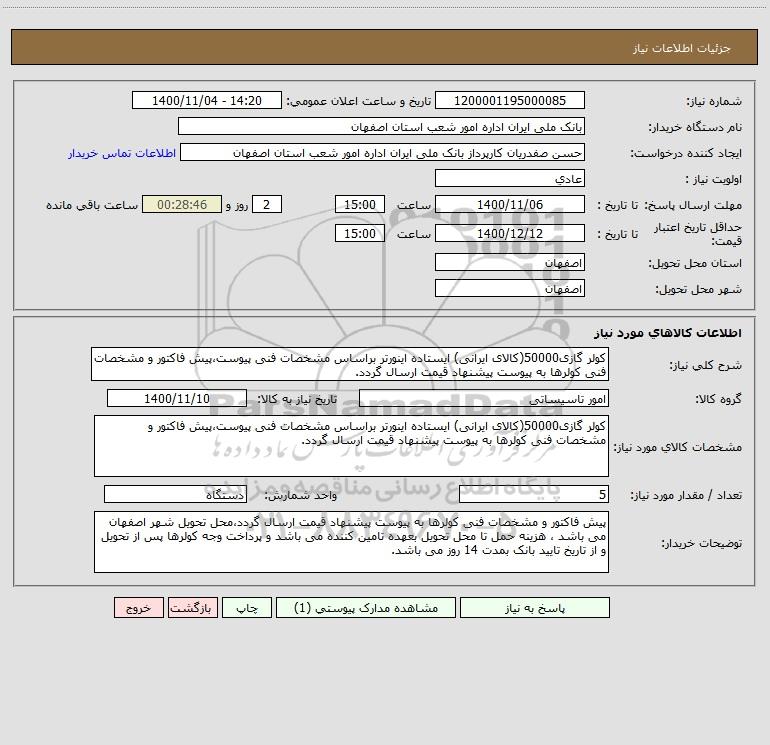Click the حداقل تاریخ اعتبار قیمت label

click(x=698, y=234)
